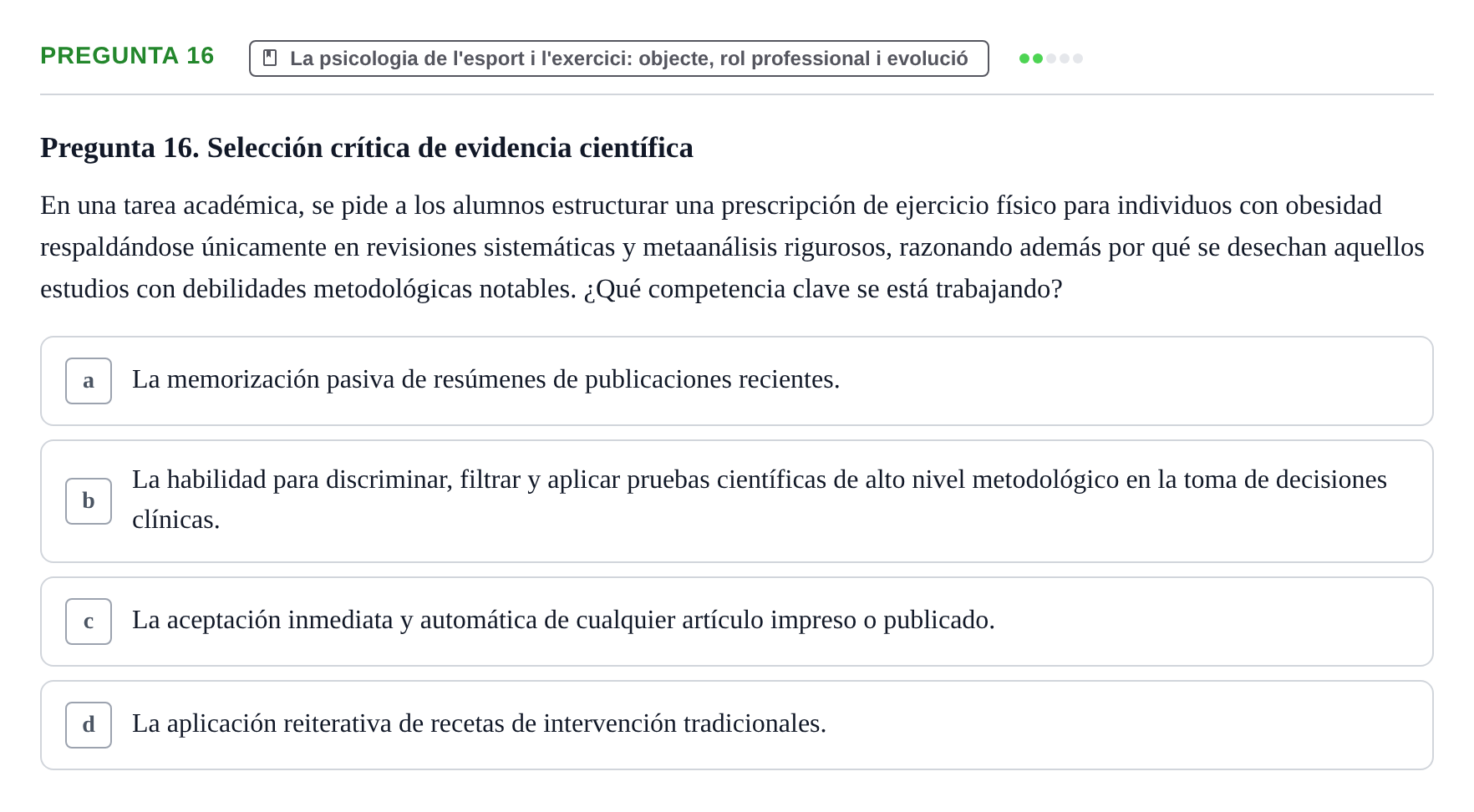Click the bookmark icon in the topic tag

tap(270, 58)
